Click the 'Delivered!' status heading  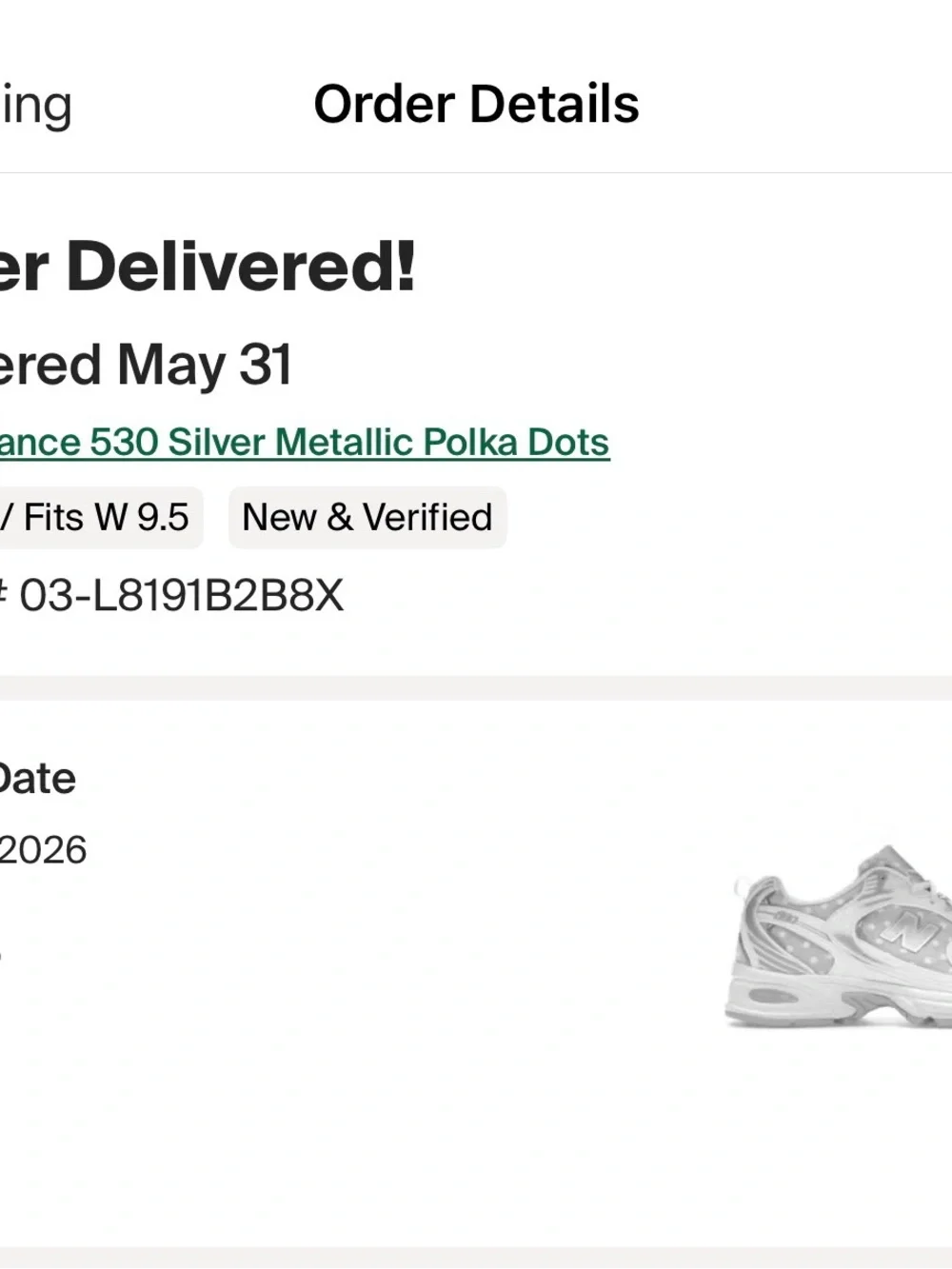tap(241, 267)
